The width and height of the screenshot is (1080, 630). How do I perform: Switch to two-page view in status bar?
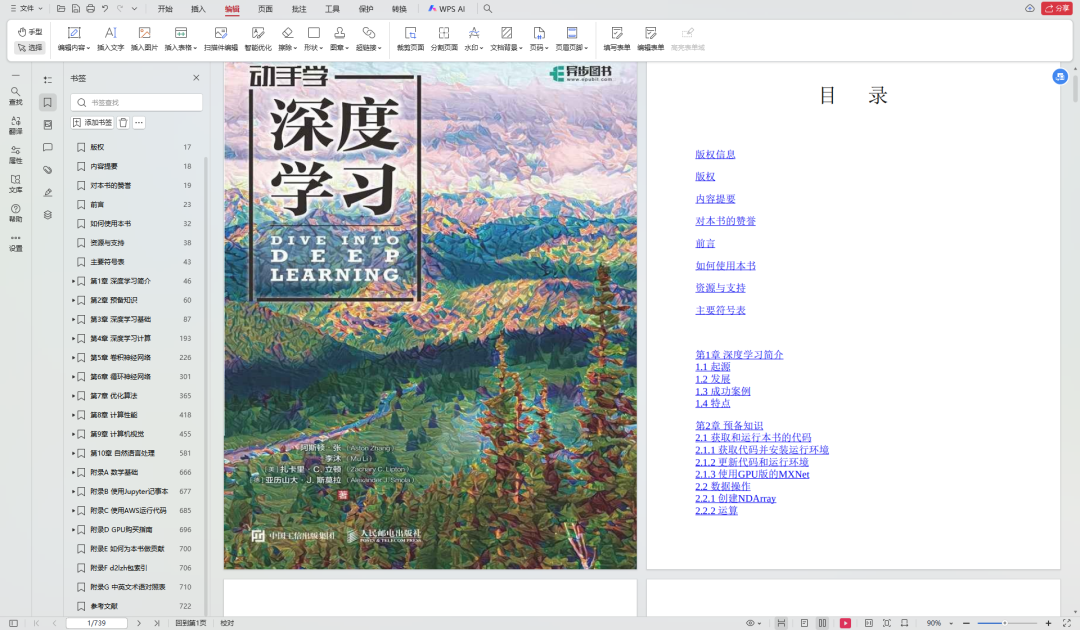pos(822,623)
